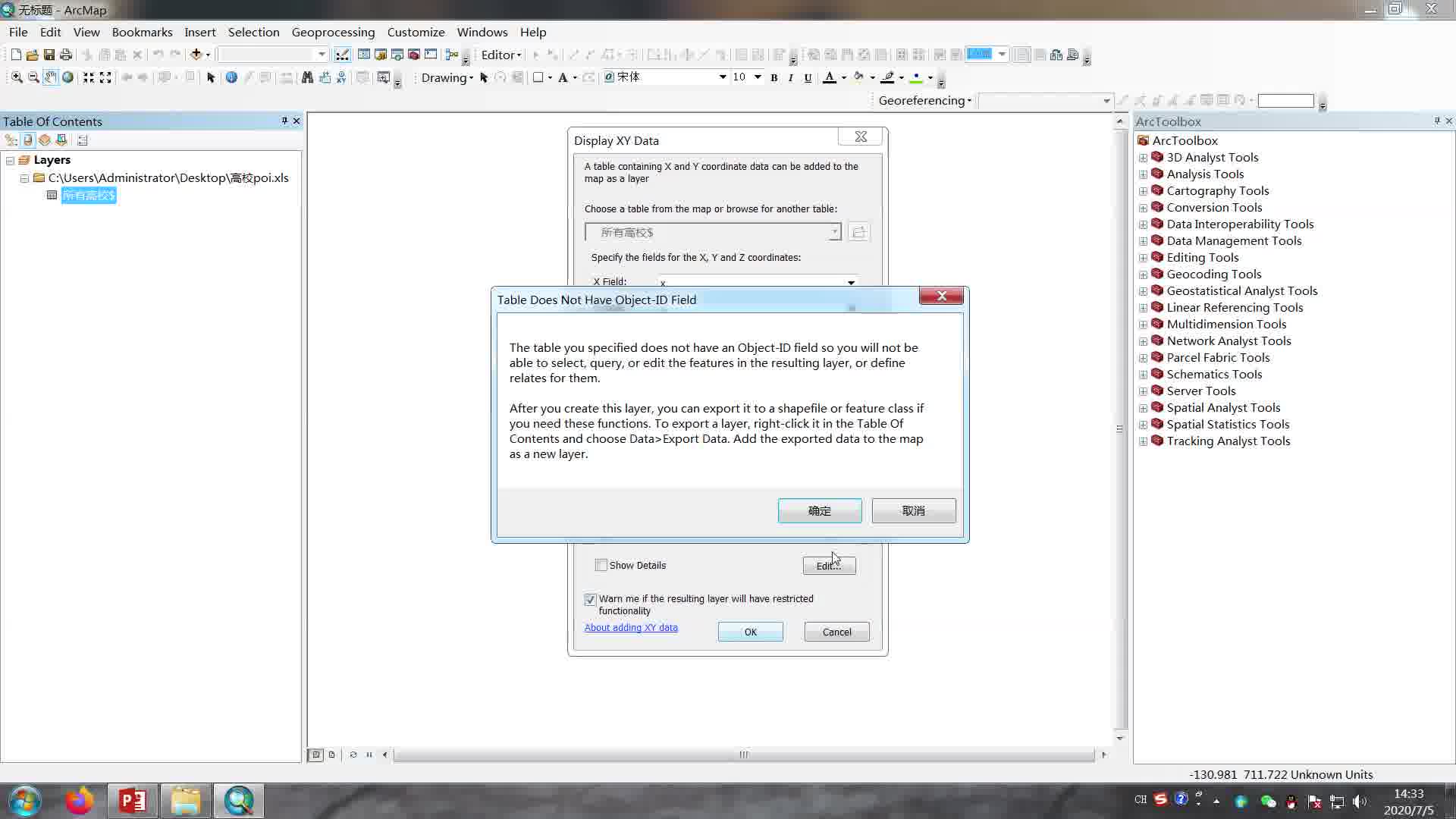1456x819 pixels.
Task: Open the font name dropdown showing 宋体
Action: [x=723, y=77]
